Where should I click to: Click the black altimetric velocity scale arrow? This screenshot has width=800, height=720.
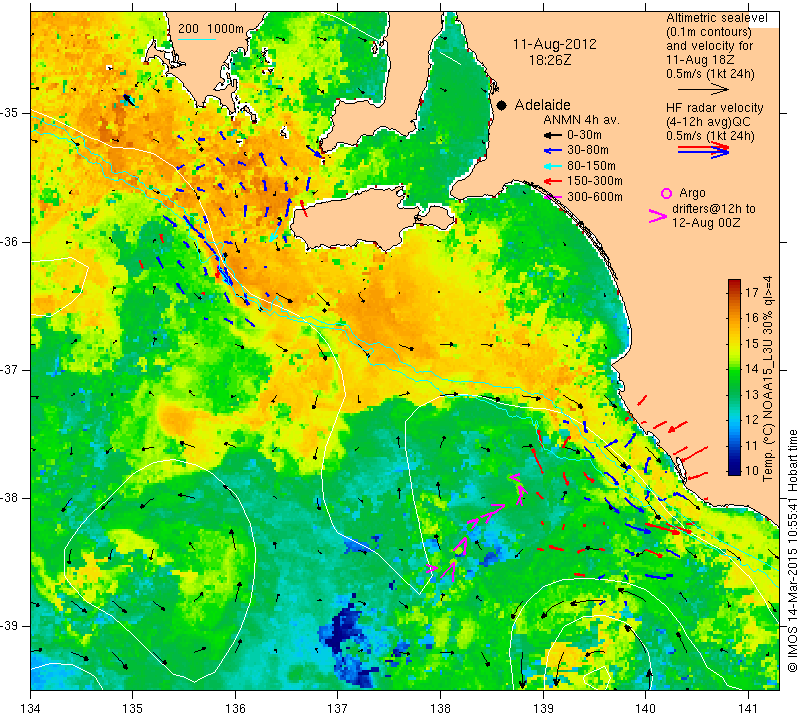coord(703,89)
